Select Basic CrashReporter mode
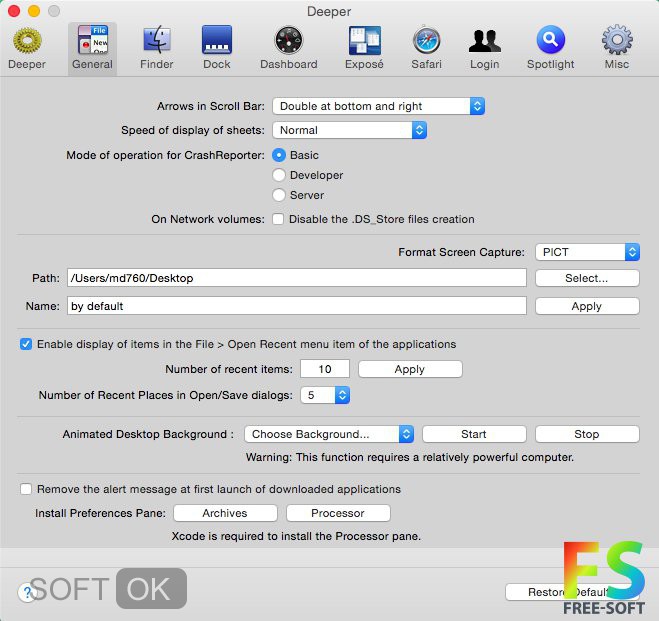Image resolution: width=659 pixels, height=621 pixels. 279,155
